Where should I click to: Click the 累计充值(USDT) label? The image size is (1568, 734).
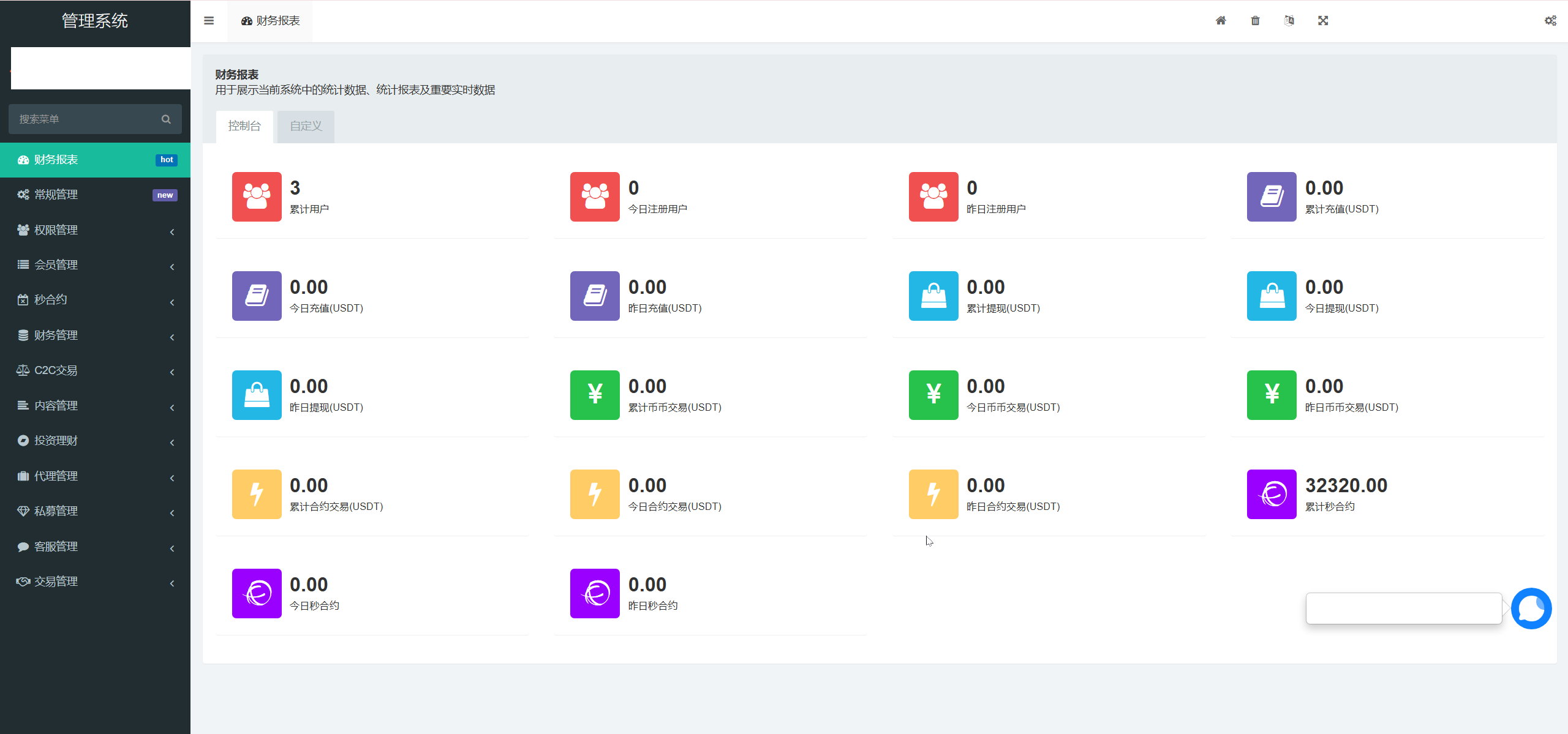tap(1342, 209)
